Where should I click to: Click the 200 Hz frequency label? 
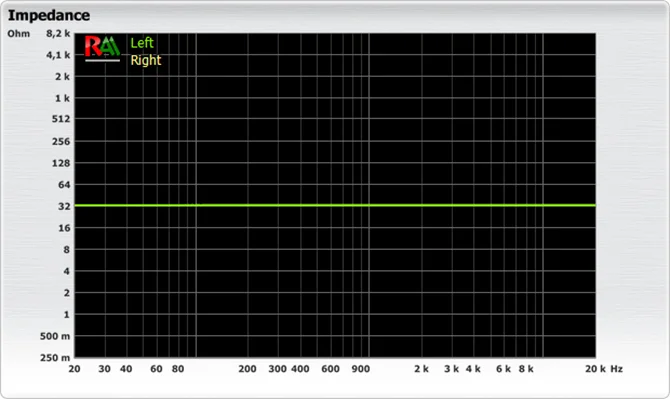[247, 369]
